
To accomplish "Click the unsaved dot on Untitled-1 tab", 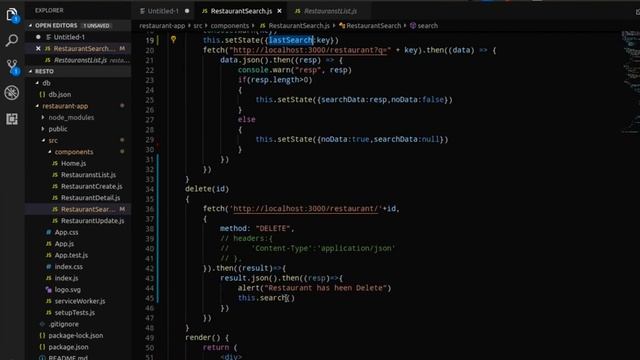I will coord(187,11).
